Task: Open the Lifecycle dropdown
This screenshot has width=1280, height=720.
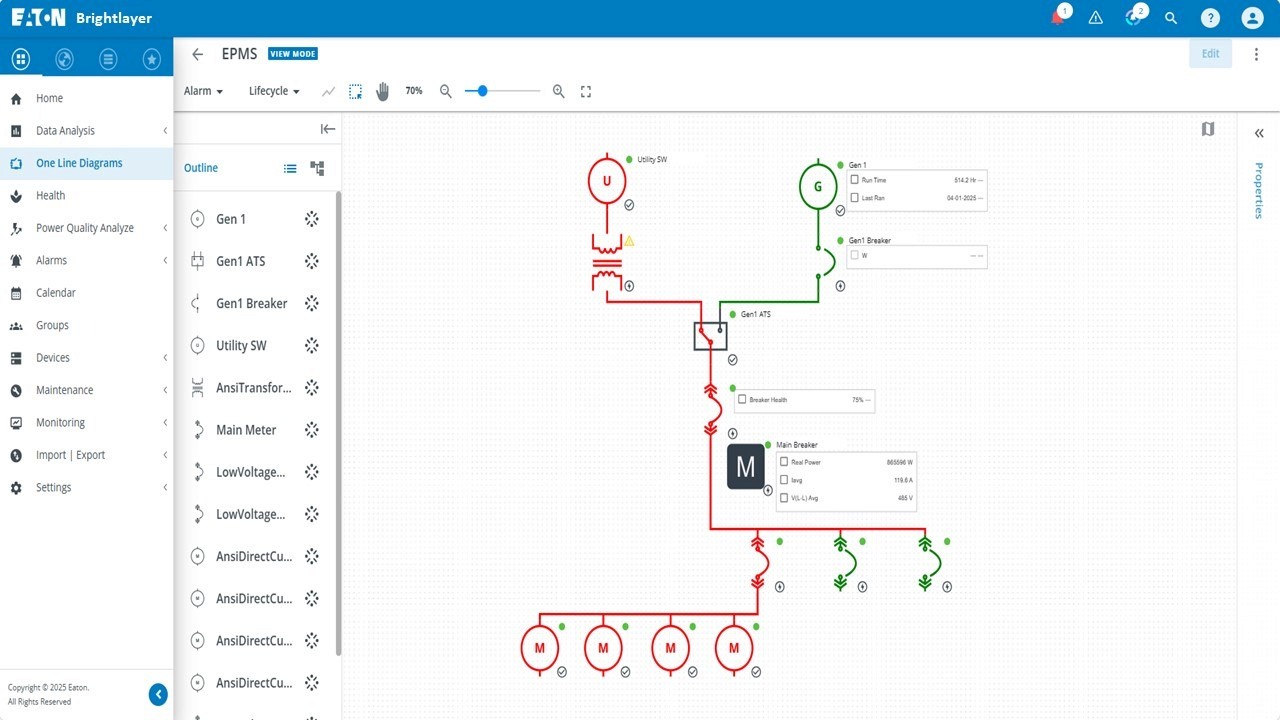Action: point(272,91)
